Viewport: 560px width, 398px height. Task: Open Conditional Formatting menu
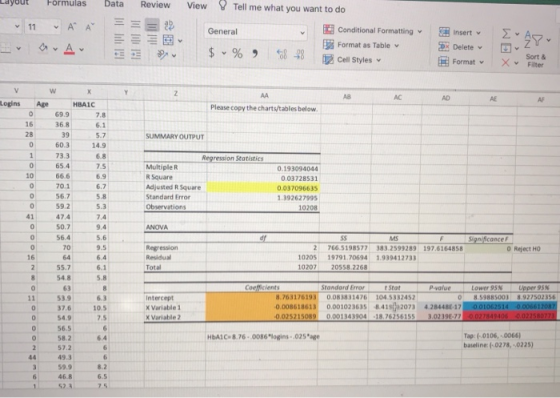372,30
